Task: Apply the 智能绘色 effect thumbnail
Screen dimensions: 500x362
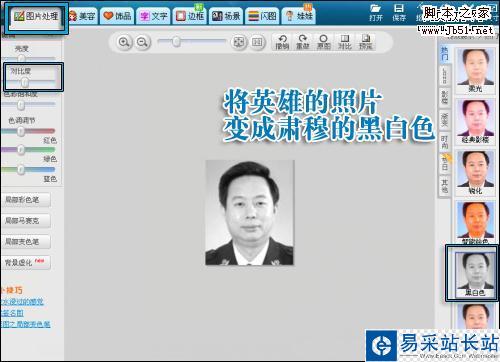Action: (x=475, y=223)
